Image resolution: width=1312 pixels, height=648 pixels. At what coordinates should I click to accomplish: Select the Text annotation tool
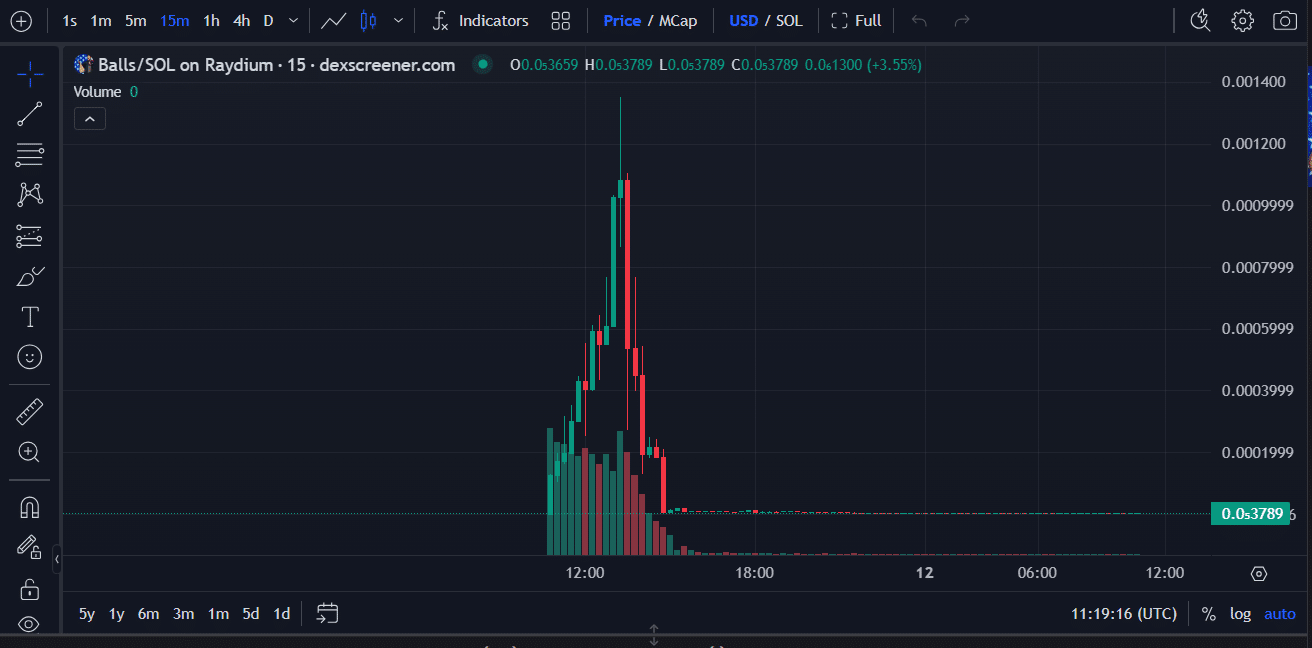click(x=30, y=317)
